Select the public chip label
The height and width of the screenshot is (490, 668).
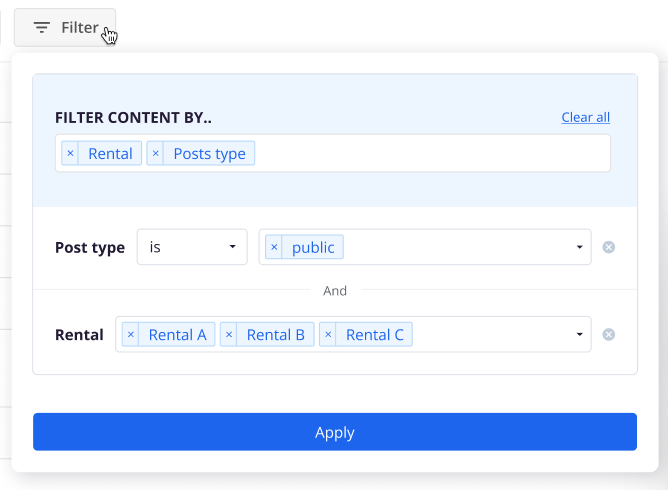(313, 247)
